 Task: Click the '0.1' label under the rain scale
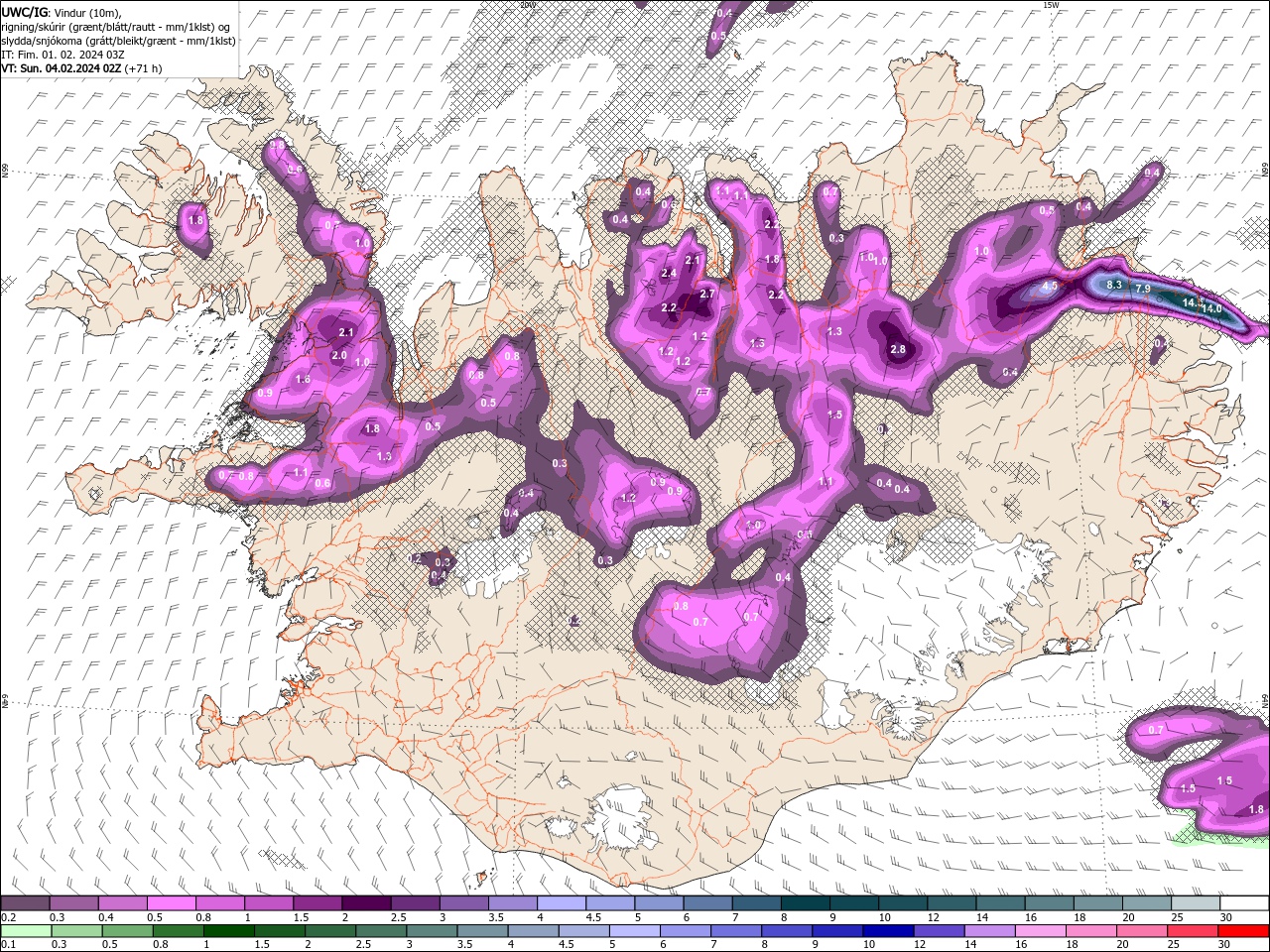tap(9, 945)
